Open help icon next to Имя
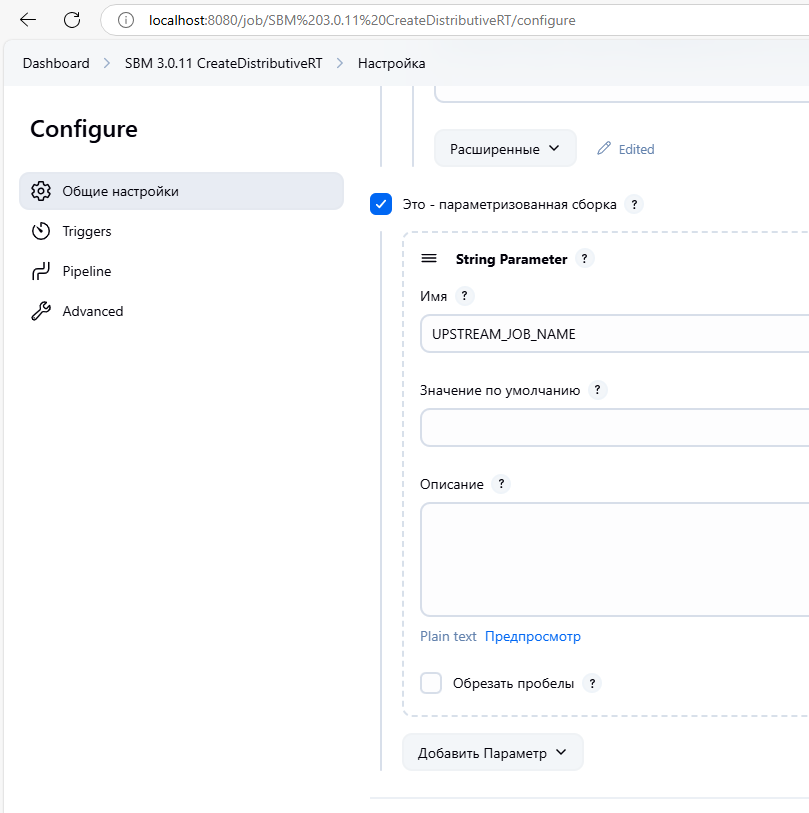The image size is (809, 813). pos(464,296)
